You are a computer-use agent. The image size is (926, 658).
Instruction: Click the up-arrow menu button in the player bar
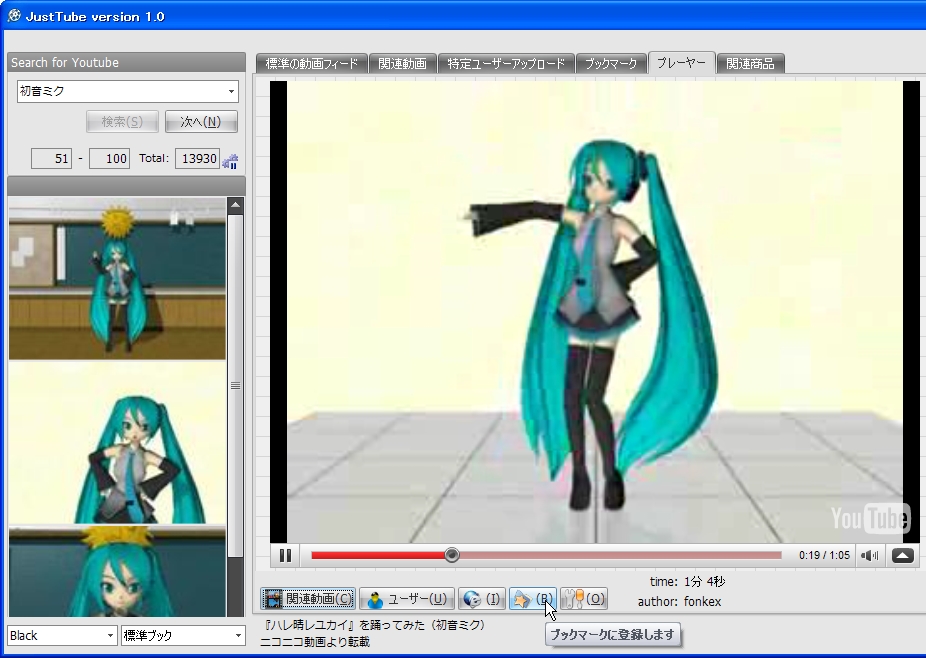point(902,555)
